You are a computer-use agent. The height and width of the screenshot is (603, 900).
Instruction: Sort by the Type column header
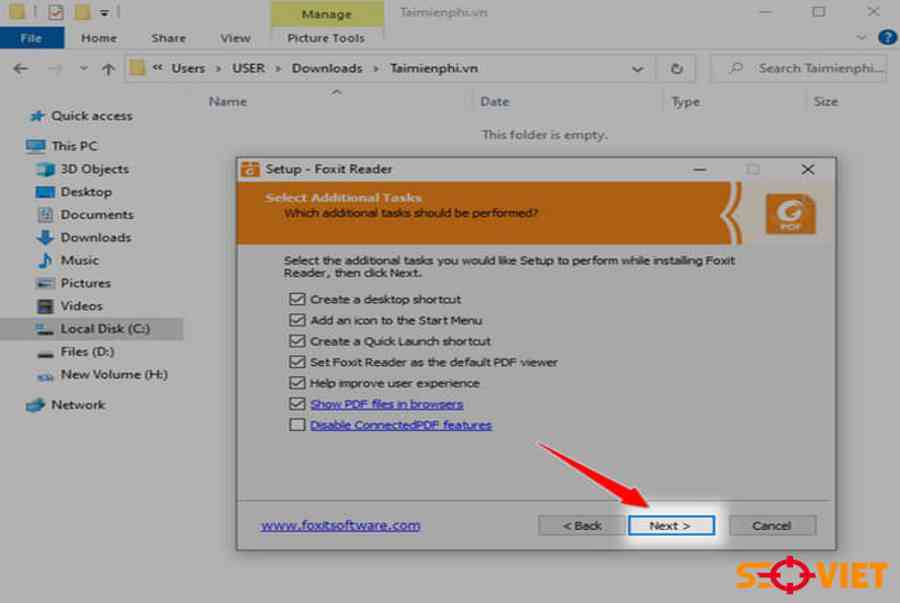685,102
